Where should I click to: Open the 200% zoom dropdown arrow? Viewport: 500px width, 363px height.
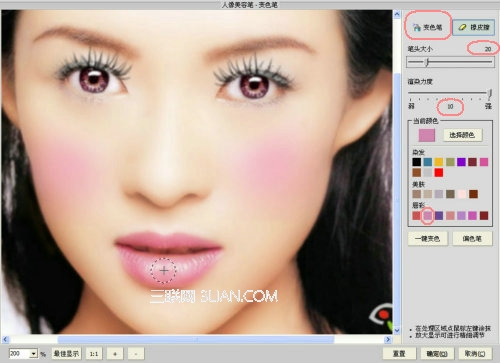pyautogui.click(x=33, y=354)
